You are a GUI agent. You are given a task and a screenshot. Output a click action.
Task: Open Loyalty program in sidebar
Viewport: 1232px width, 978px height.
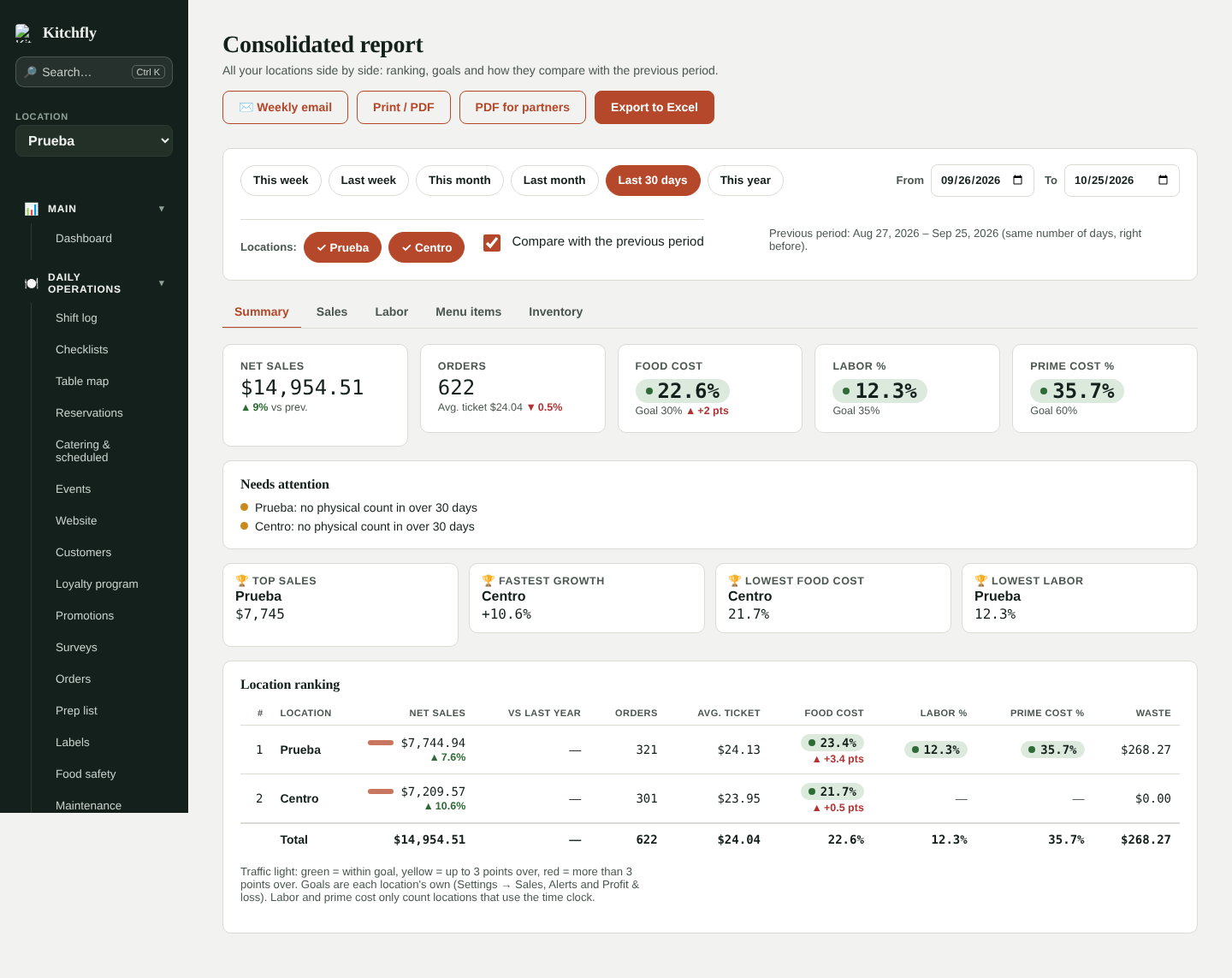[x=97, y=584]
